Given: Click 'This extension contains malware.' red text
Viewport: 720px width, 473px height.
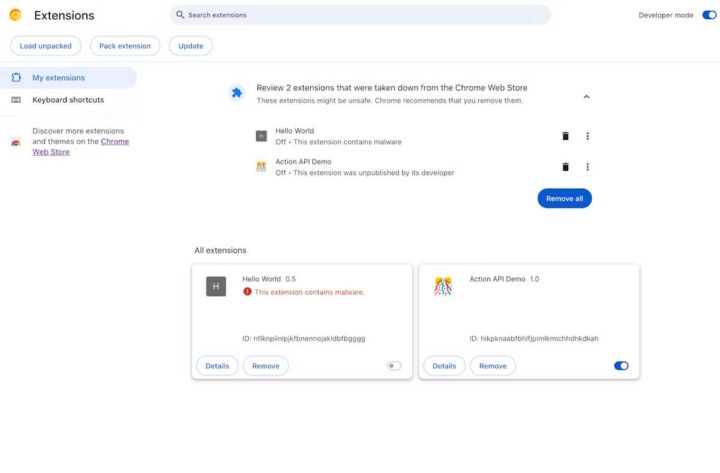Looking at the screenshot, I should click(x=309, y=292).
